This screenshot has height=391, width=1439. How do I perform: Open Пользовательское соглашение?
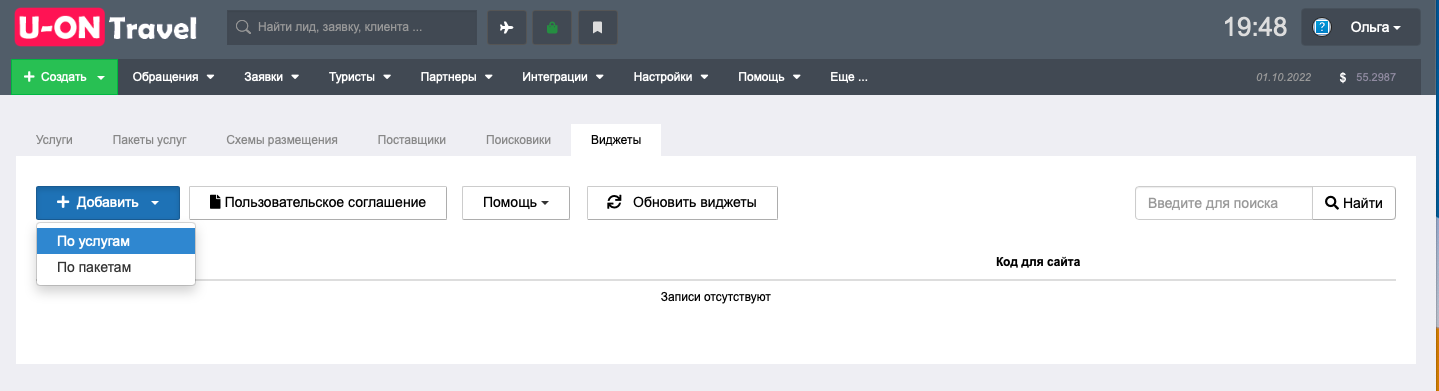(318, 203)
